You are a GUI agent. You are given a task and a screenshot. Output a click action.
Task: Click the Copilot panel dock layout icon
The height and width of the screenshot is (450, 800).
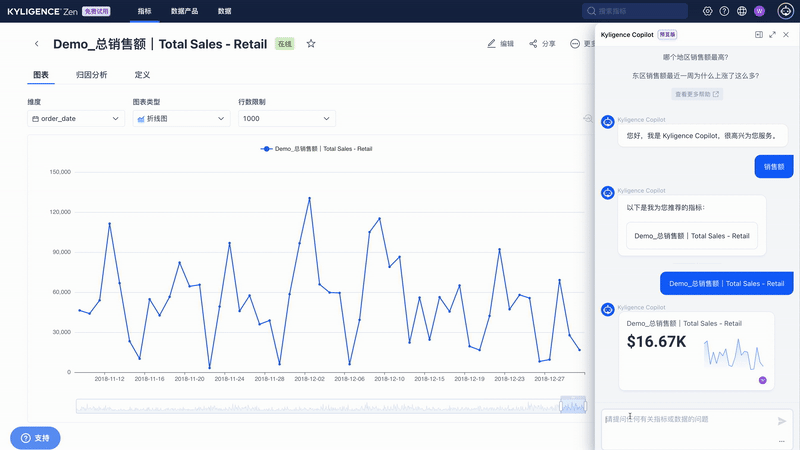pos(759,35)
